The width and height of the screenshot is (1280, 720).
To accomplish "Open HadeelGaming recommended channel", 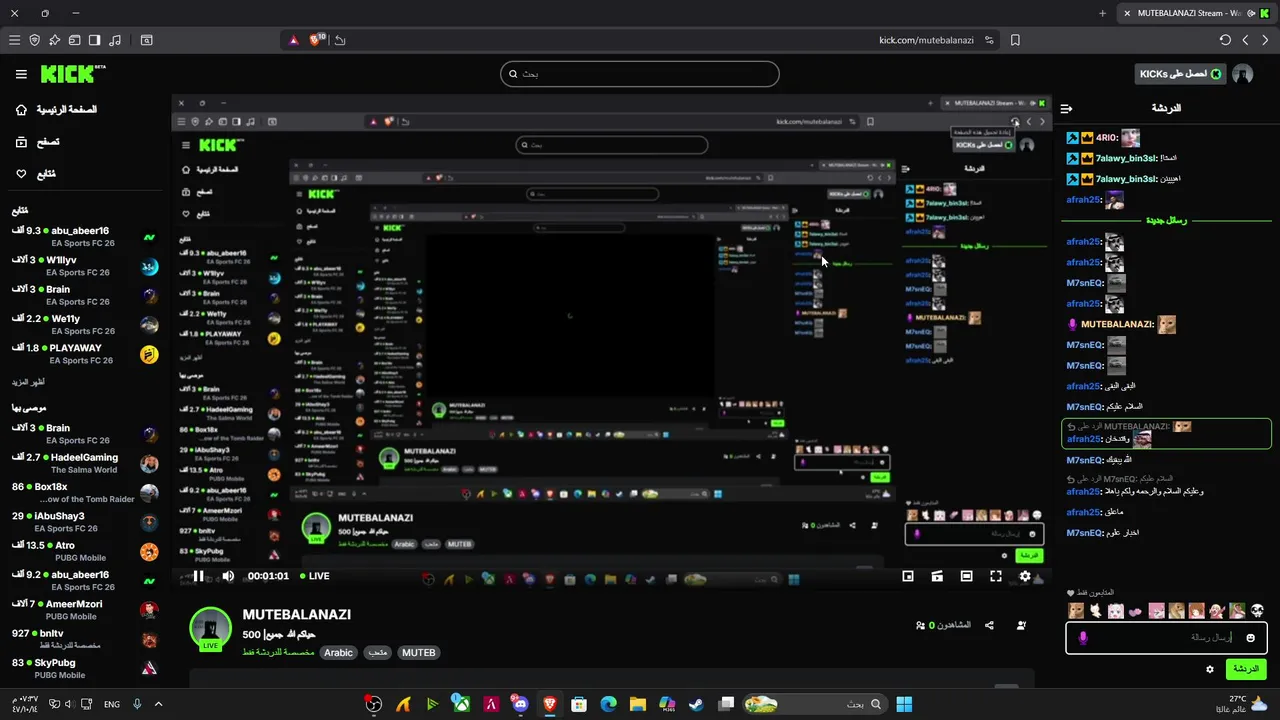I will click(85, 463).
